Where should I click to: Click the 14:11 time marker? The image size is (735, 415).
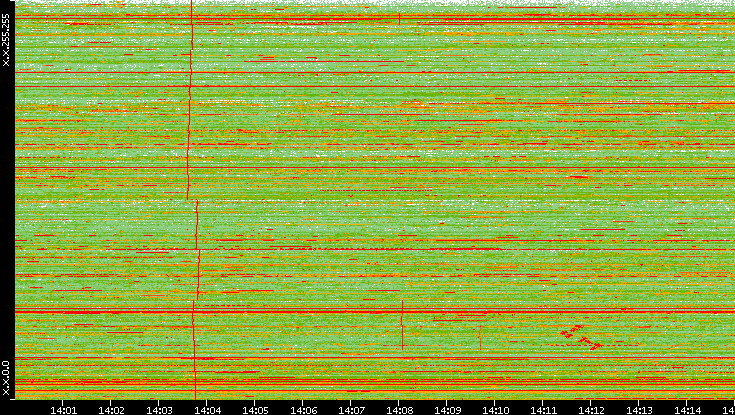point(543,408)
